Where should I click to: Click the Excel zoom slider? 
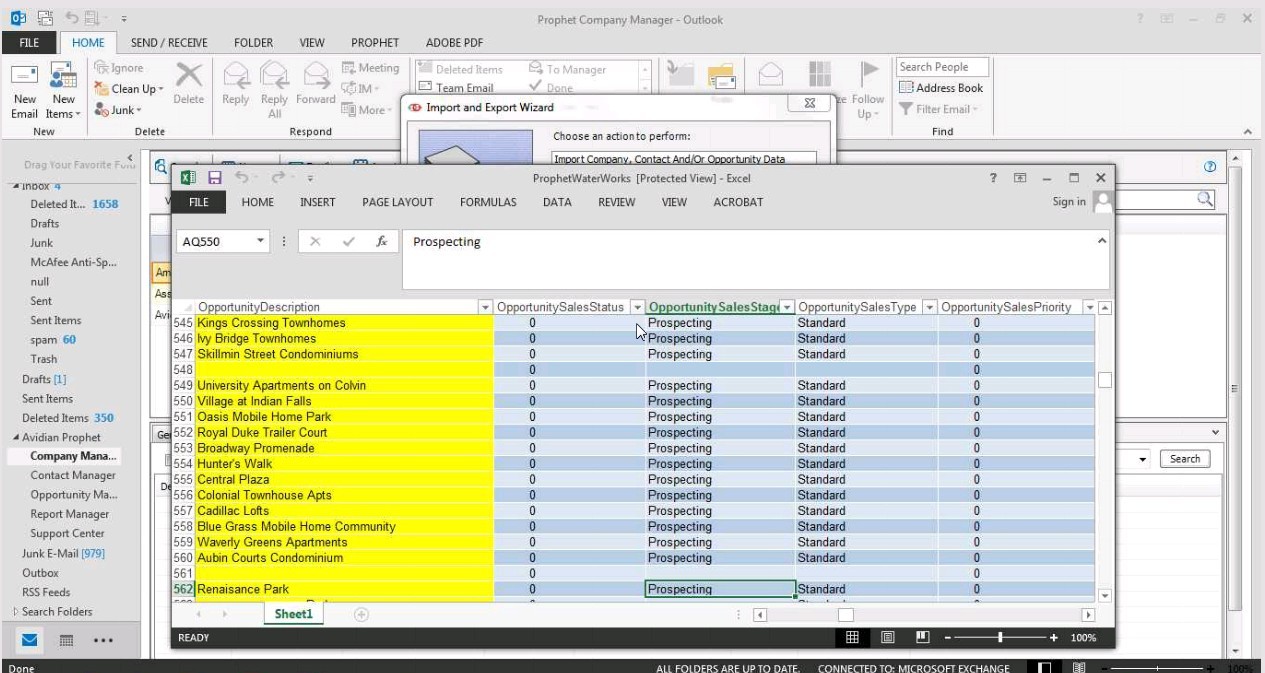(x=1000, y=637)
